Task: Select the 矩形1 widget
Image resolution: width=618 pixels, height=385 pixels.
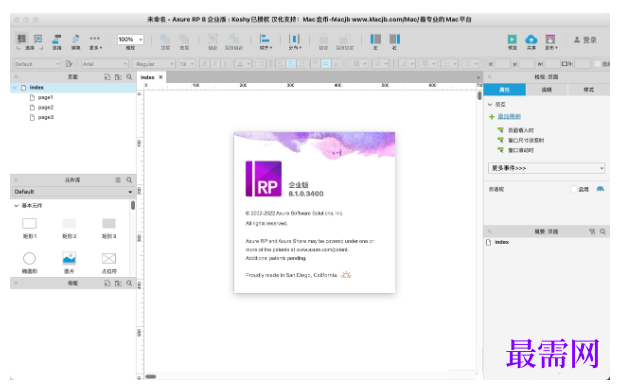Action: tap(30, 228)
